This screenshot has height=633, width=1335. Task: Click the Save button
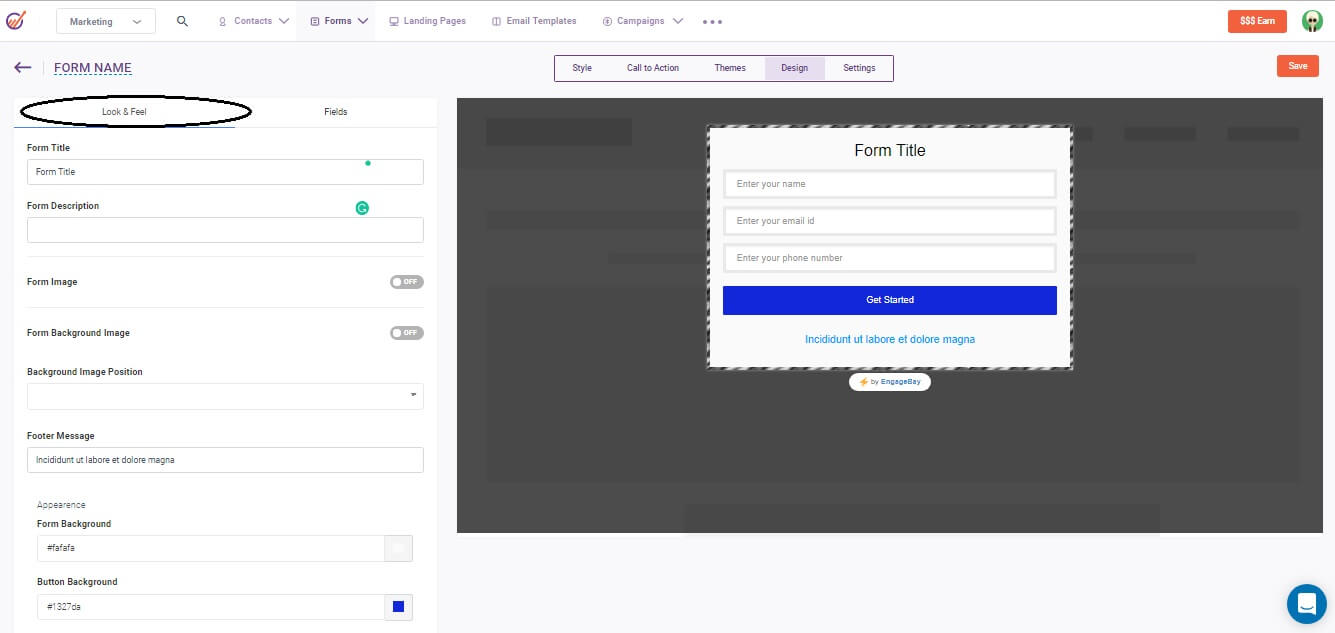coord(1297,65)
